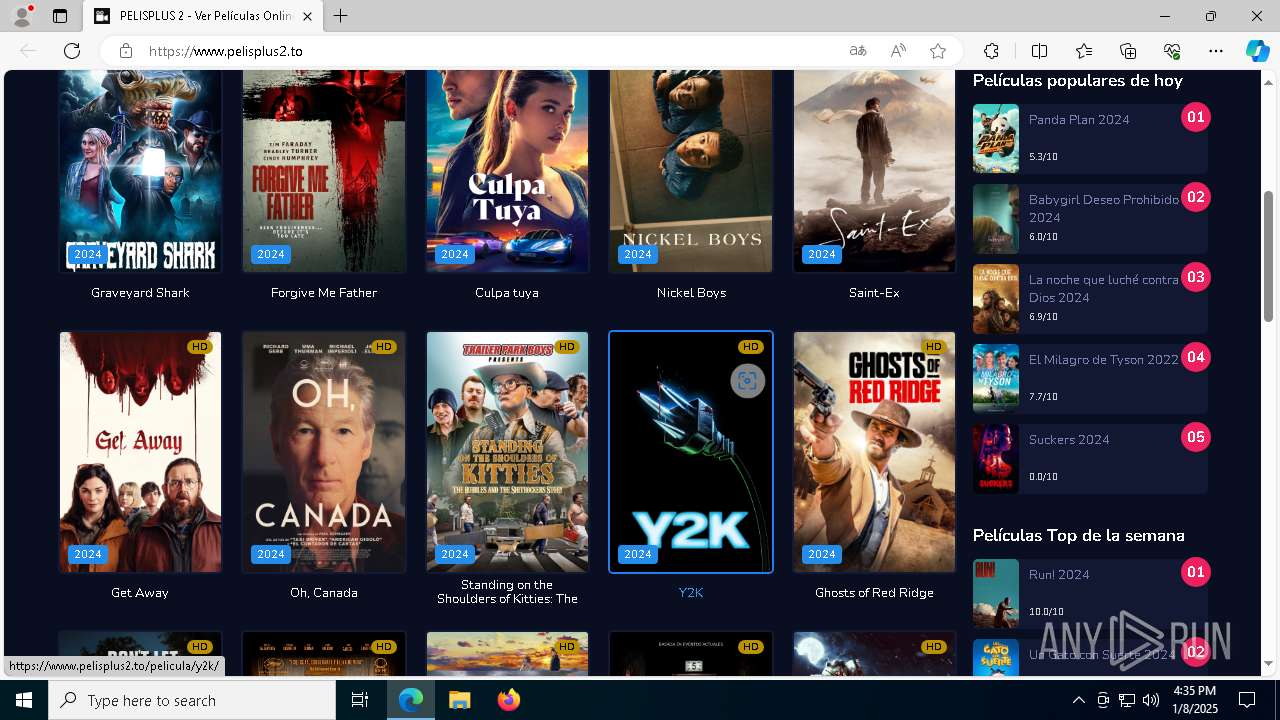Reload the page with refresh icon
This screenshot has width=1280, height=720.
click(72, 51)
